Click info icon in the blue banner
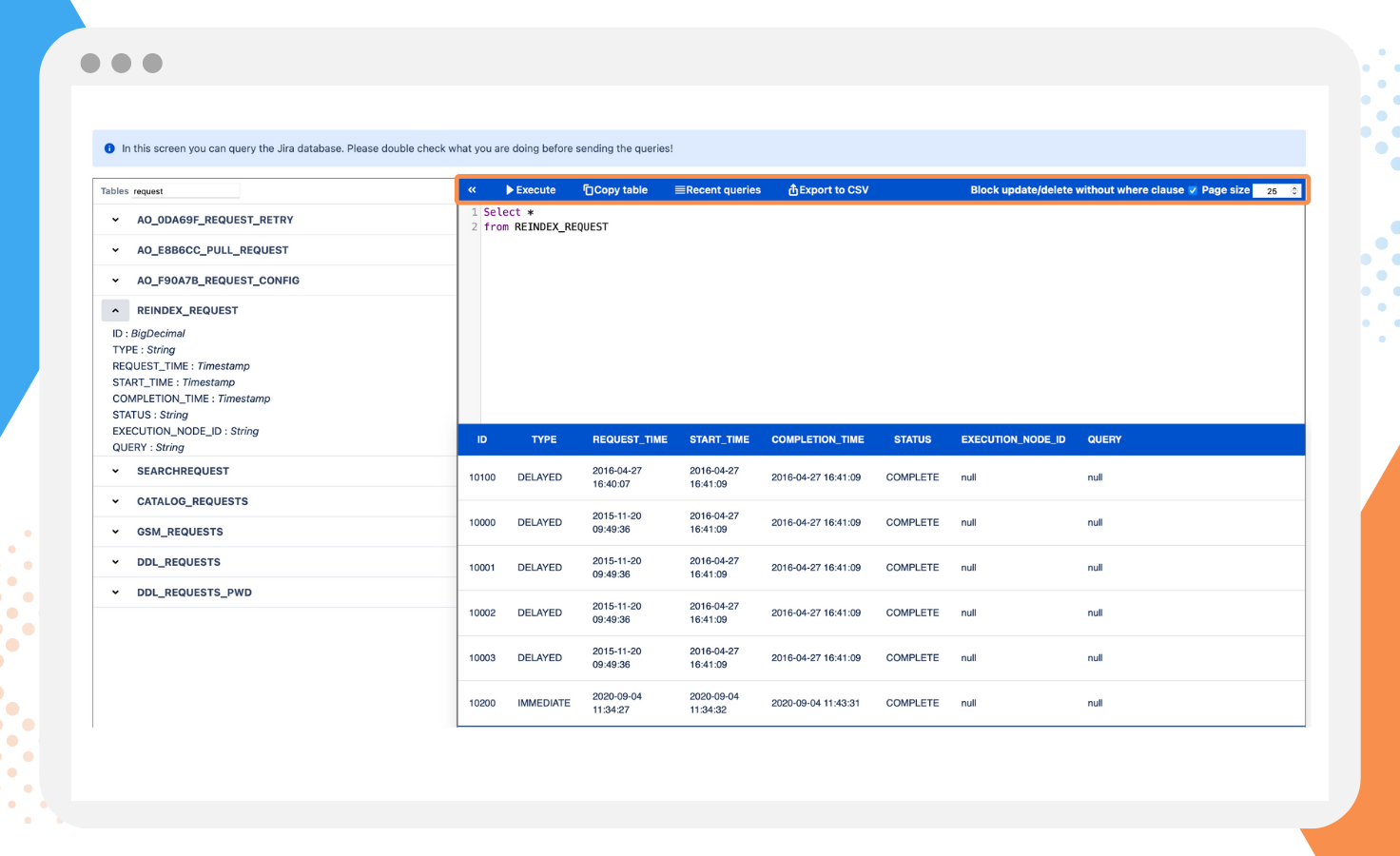 point(109,148)
